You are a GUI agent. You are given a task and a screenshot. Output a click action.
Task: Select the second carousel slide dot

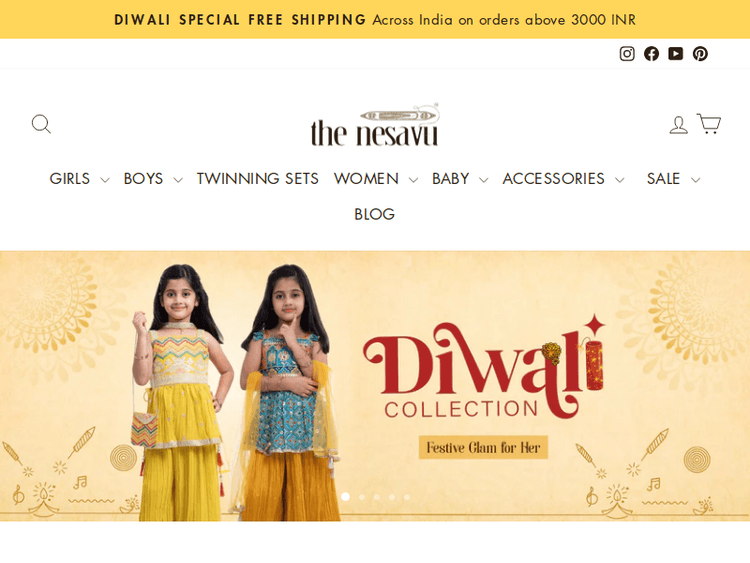362,497
